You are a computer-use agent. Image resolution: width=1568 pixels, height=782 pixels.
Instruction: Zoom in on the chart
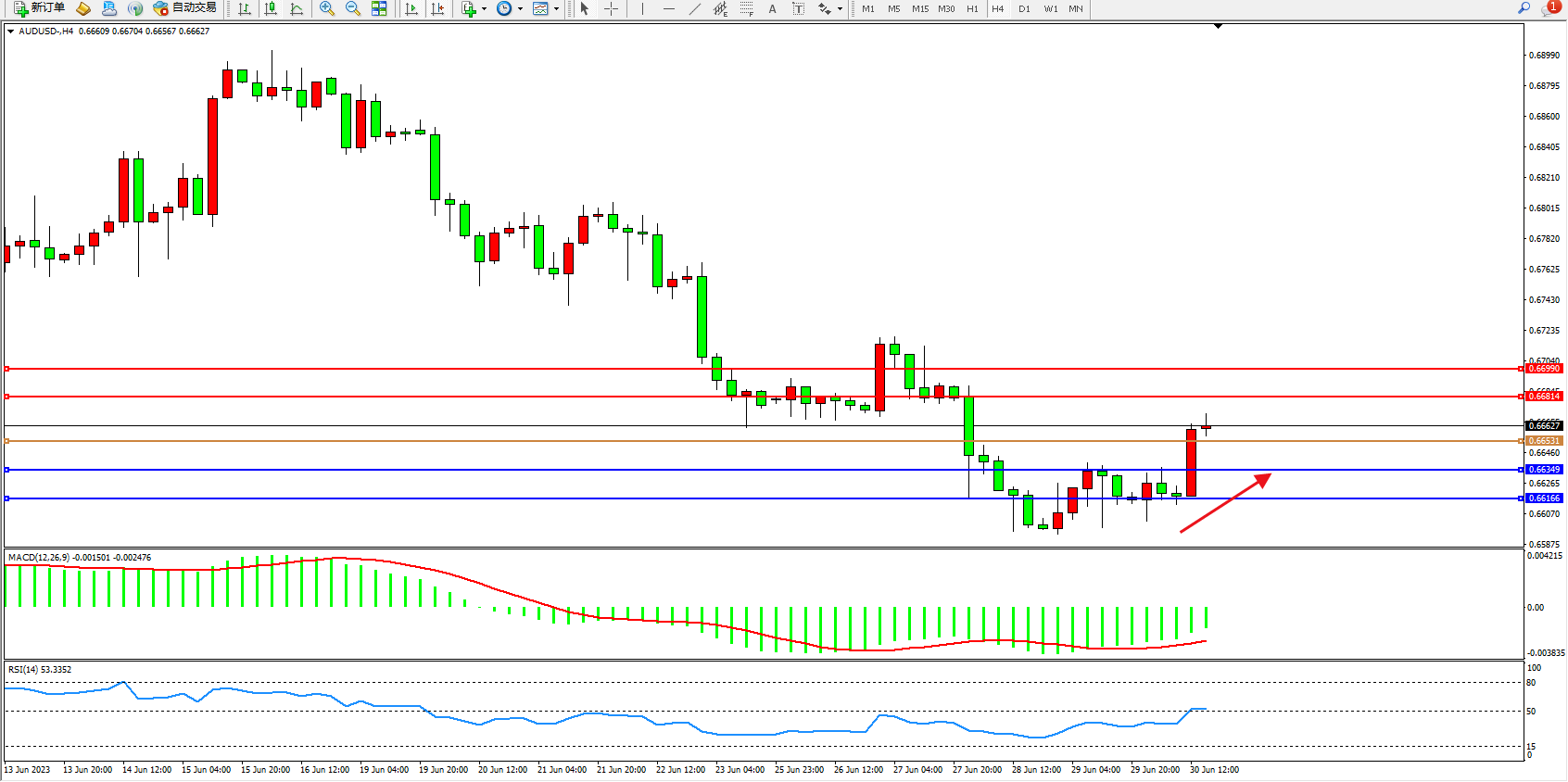(x=327, y=9)
